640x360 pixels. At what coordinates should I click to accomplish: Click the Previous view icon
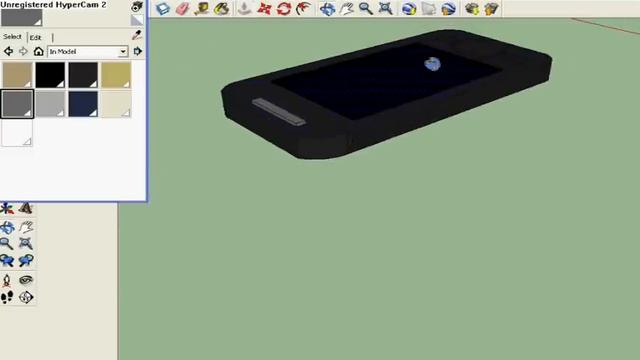(7, 260)
